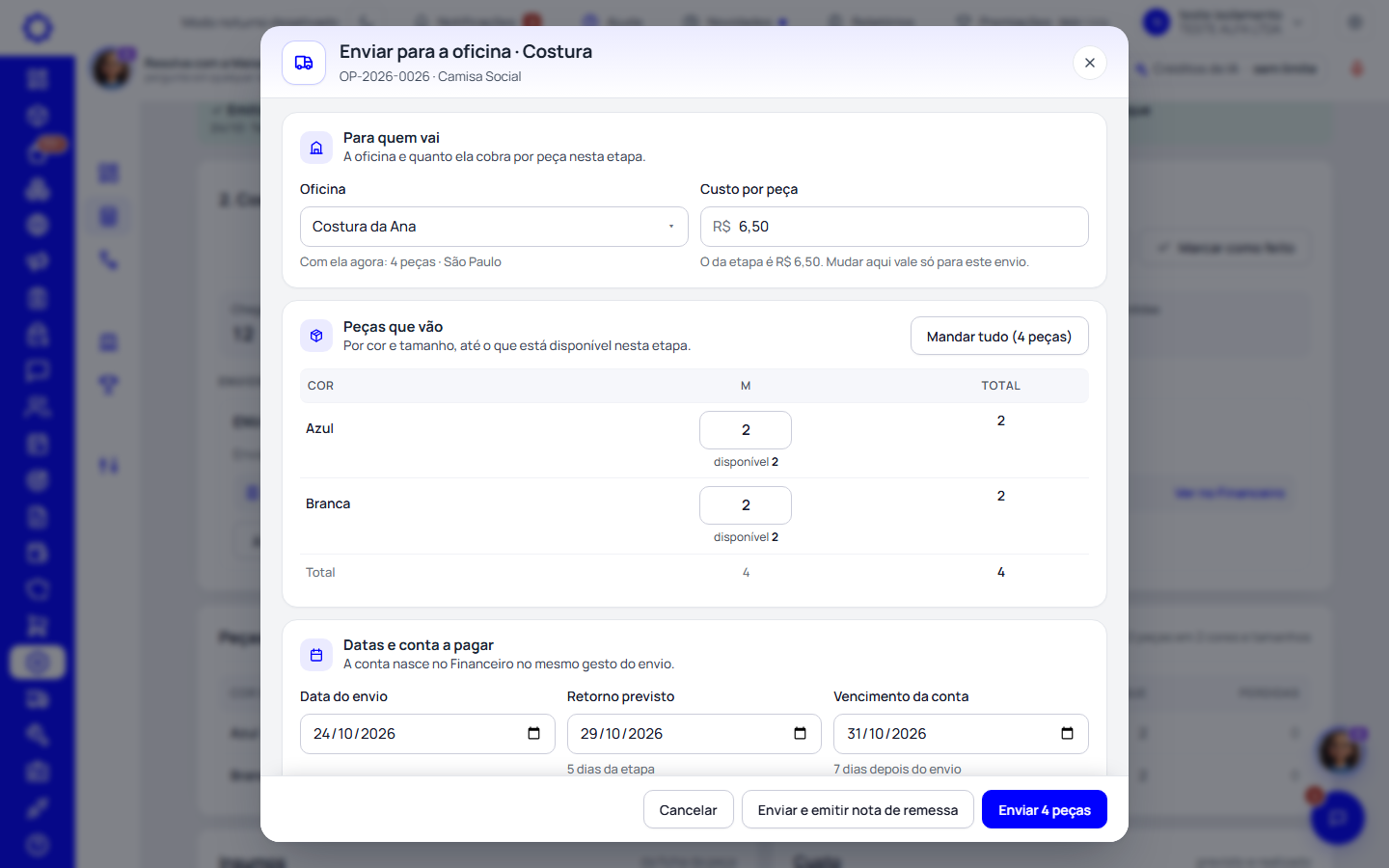Click the blue Enviar 4 peças button
Image resolution: width=1389 pixels, height=868 pixels.
[x=1045, y=810]
